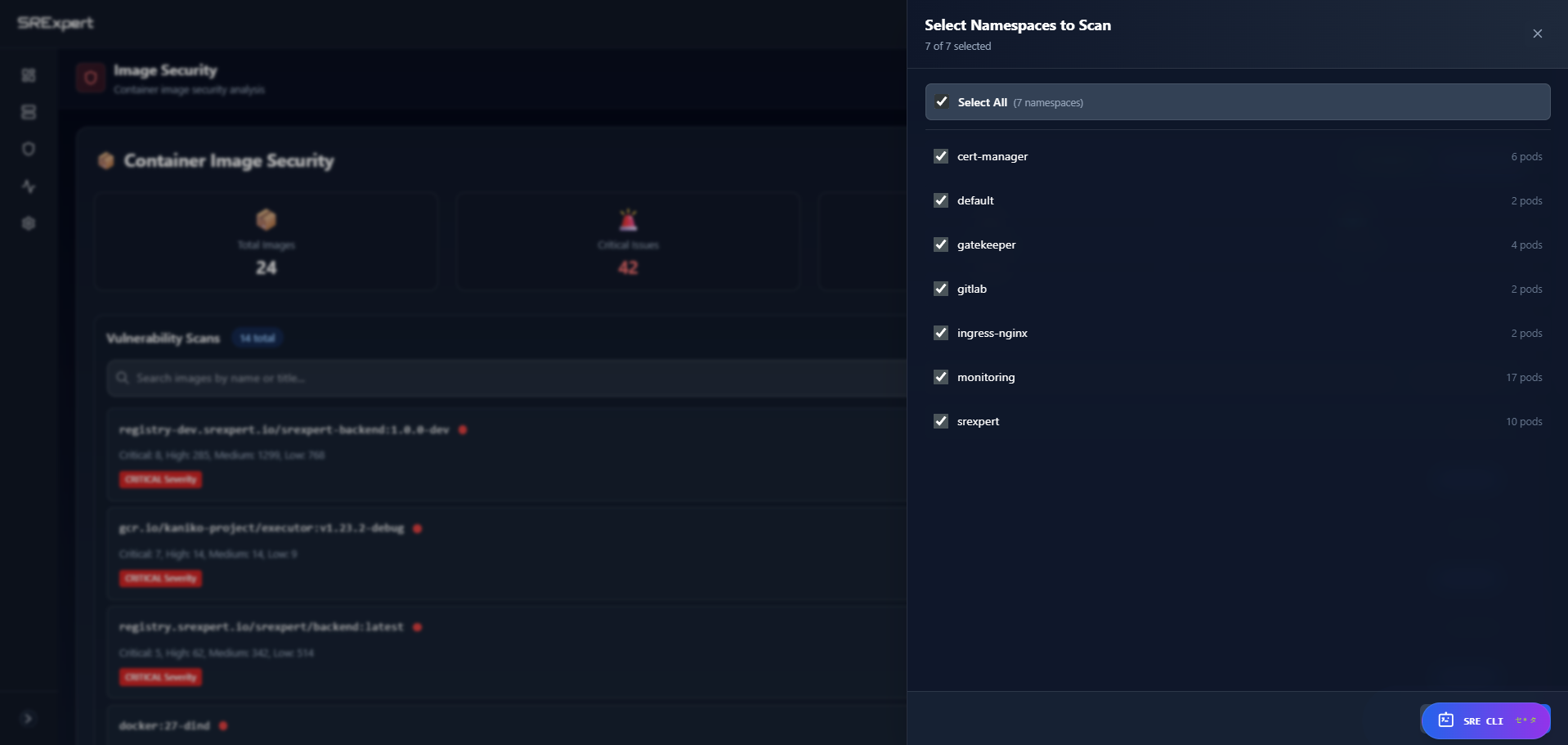Screen dimensions: 1568x745
Task: Click the SRE CLI robot icon
Action: click(x=1445, y=720)
